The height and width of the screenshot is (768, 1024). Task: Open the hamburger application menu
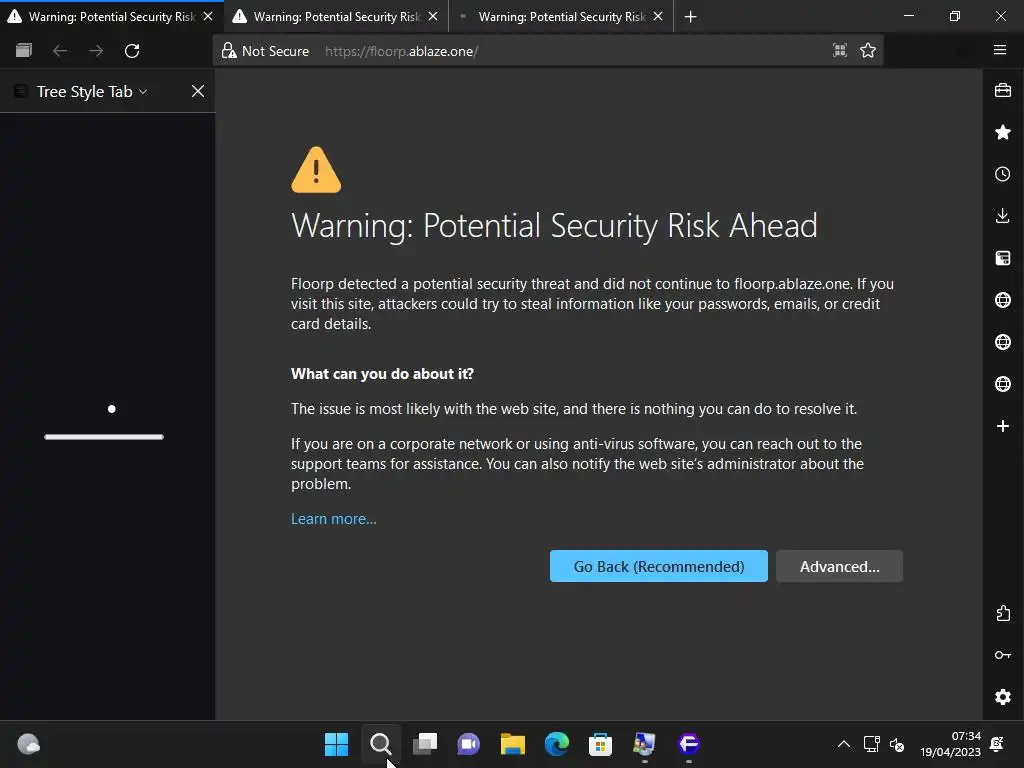coord(1000,50)
